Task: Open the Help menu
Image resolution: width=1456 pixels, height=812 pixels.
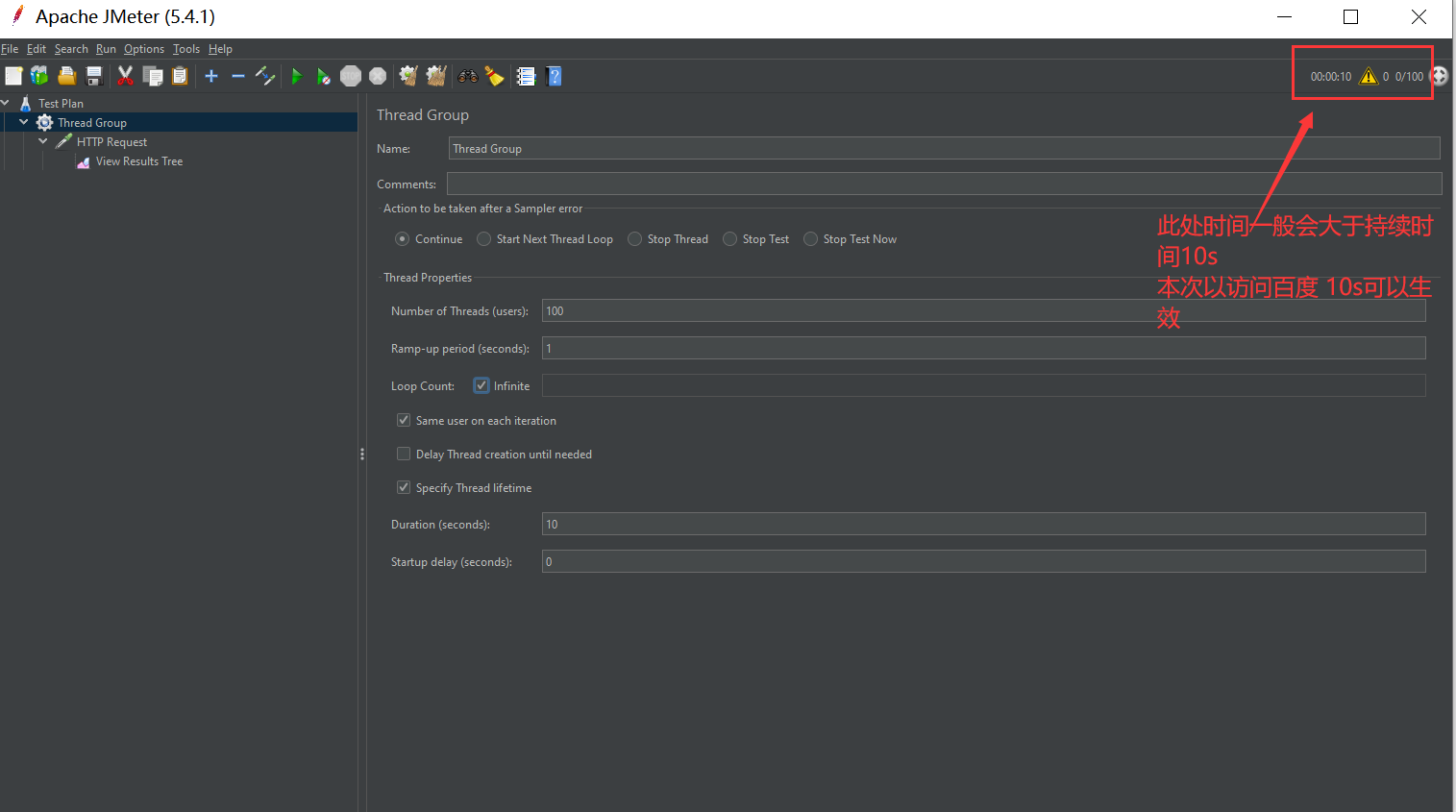Action: click(x=220, y=49)
